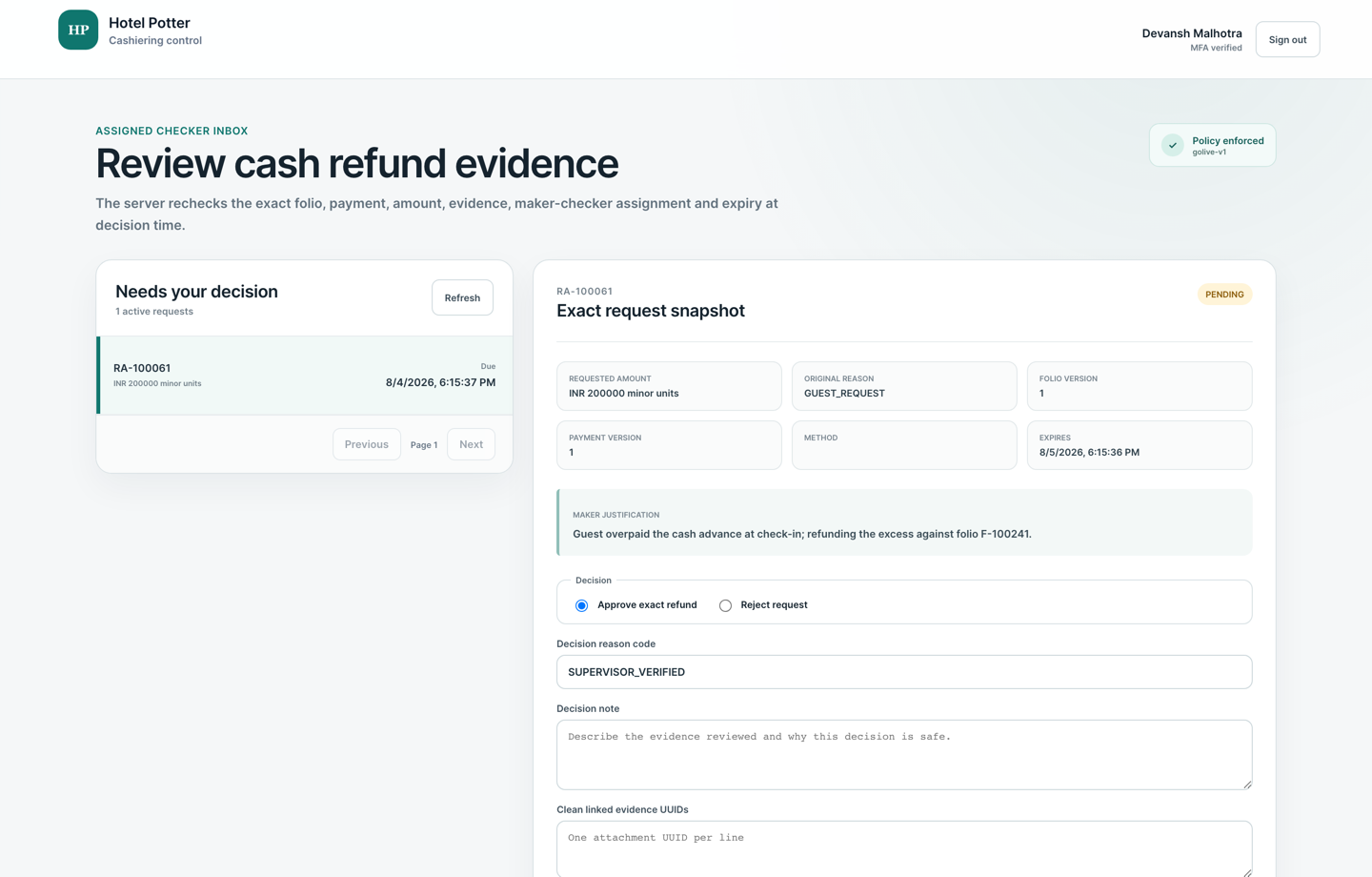Image resolution: width=1372 pixels, height=877 pixels.
Task: Click the Requested Amount INR 200000 card
Action: [669, 386]
